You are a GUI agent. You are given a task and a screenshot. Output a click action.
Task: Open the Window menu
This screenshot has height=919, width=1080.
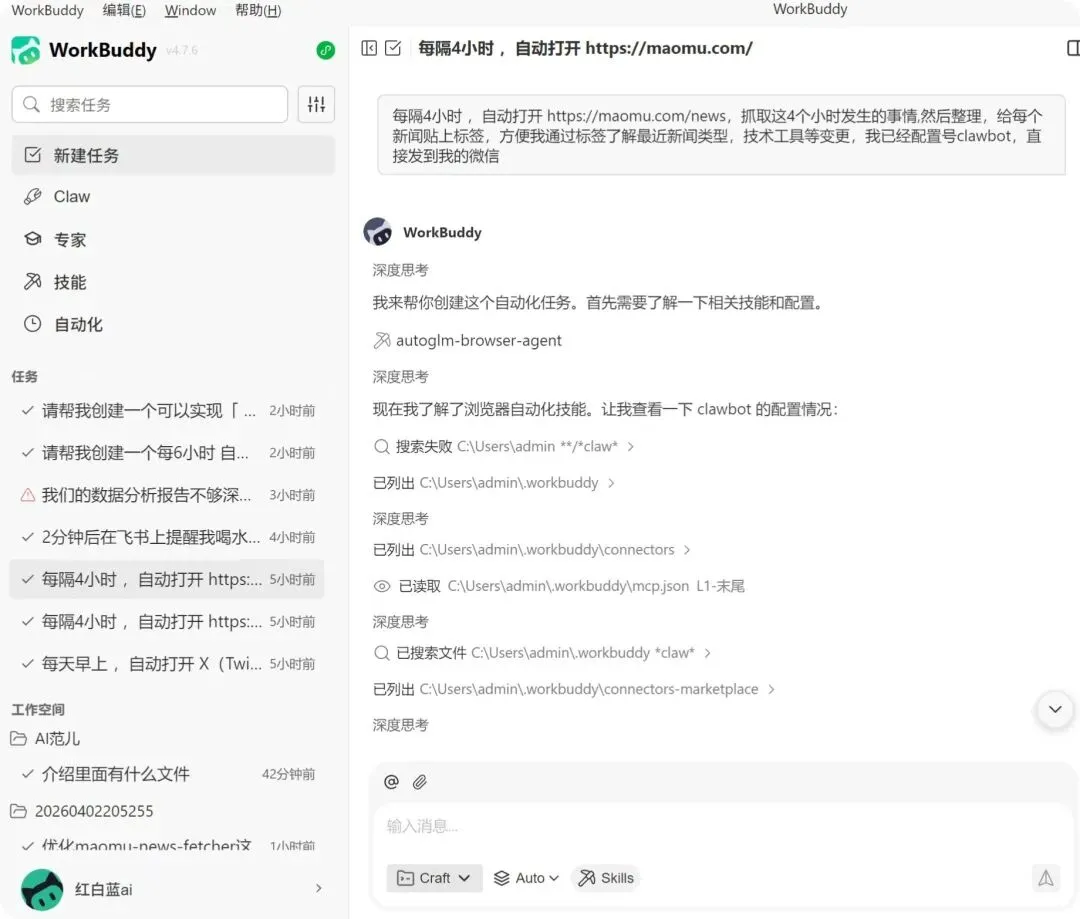(x=190, y=10)
